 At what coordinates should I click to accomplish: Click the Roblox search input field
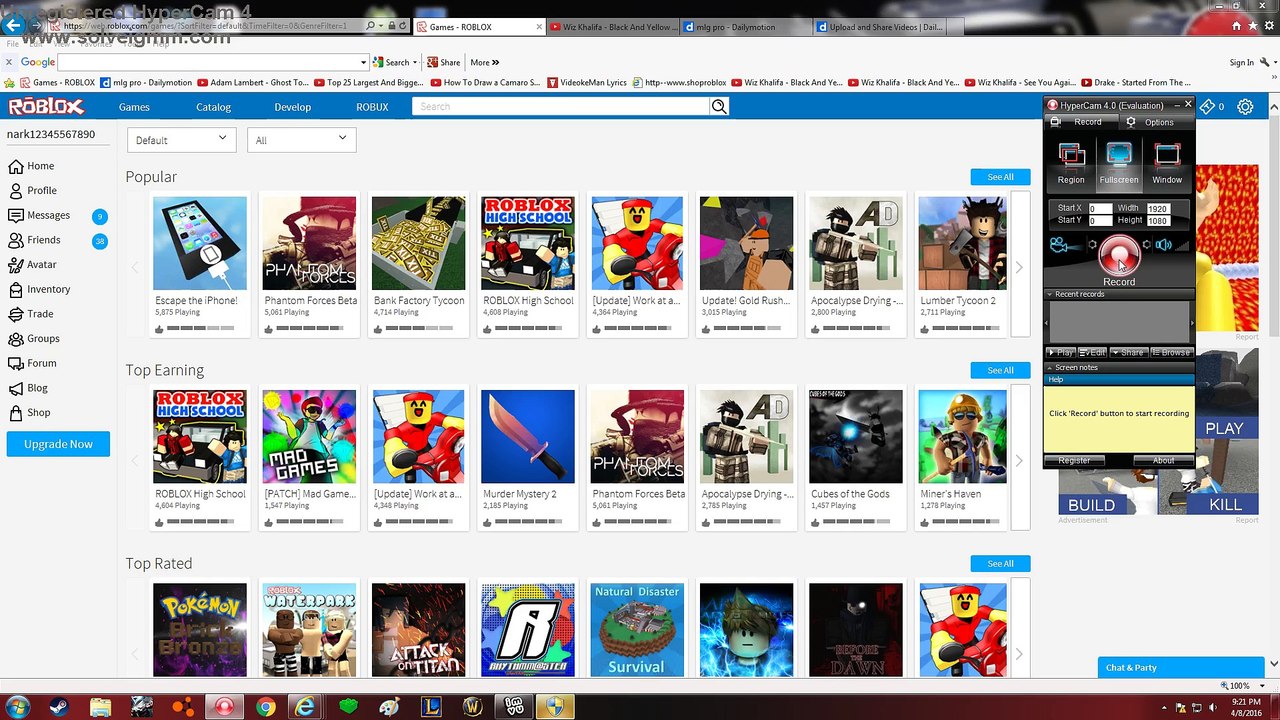[x=561, y=106]
